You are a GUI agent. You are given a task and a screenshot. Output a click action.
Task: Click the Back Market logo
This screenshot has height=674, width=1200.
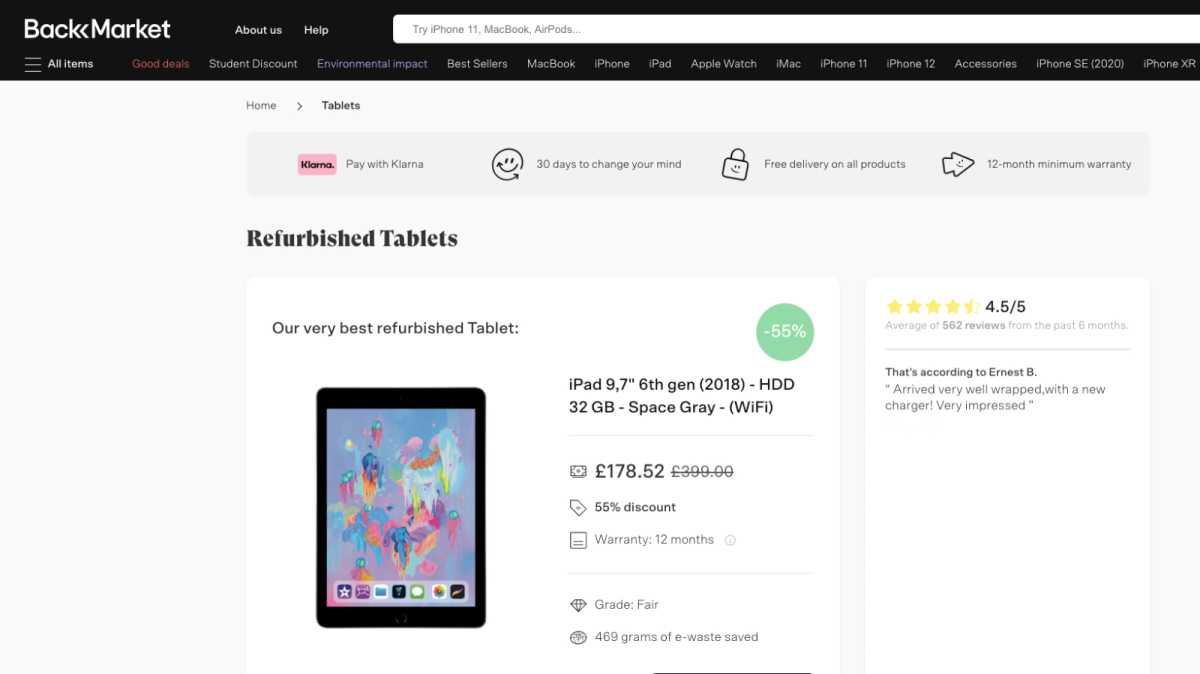97,29
